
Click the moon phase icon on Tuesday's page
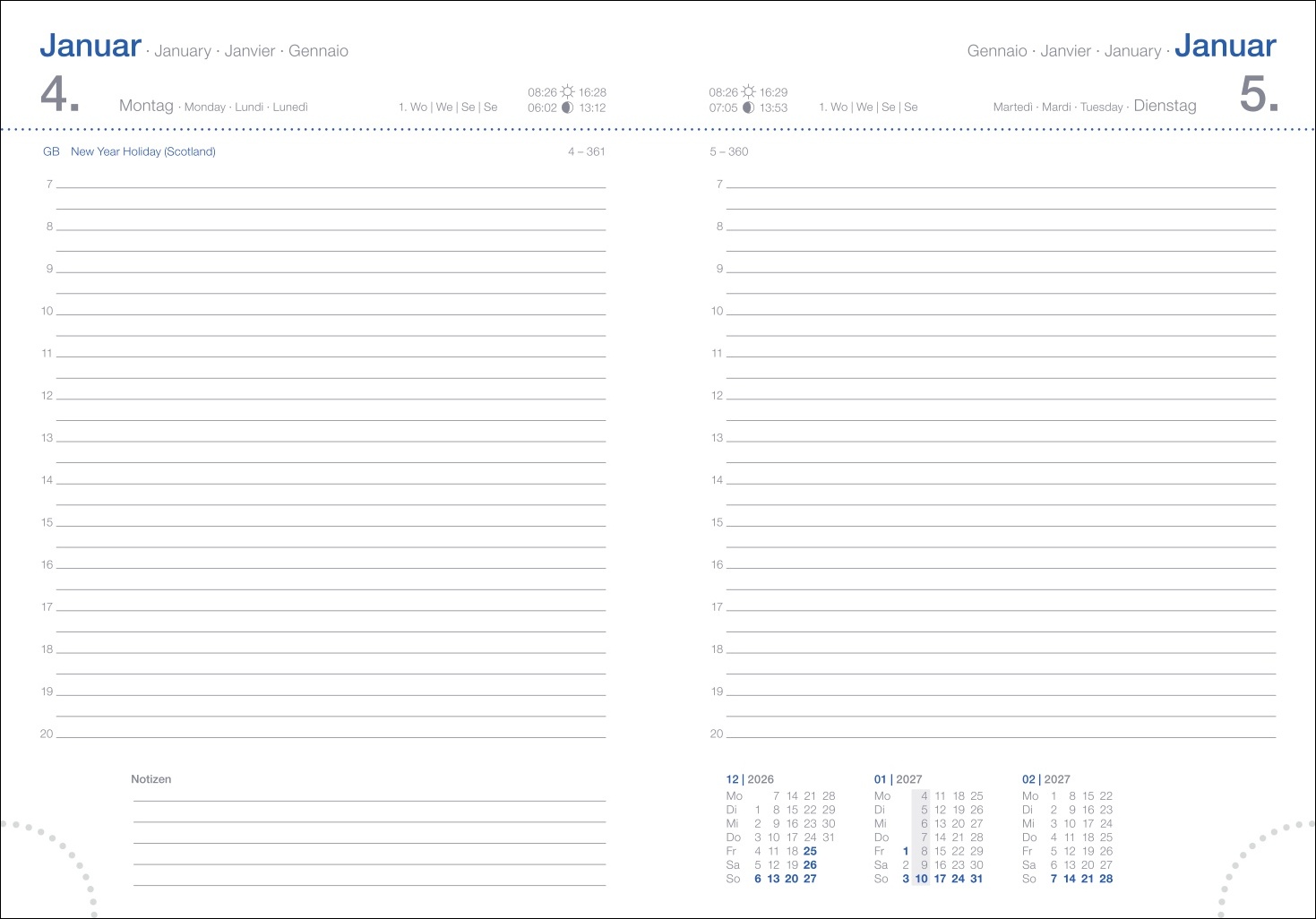pyautogui.click(x=748, y=107)
